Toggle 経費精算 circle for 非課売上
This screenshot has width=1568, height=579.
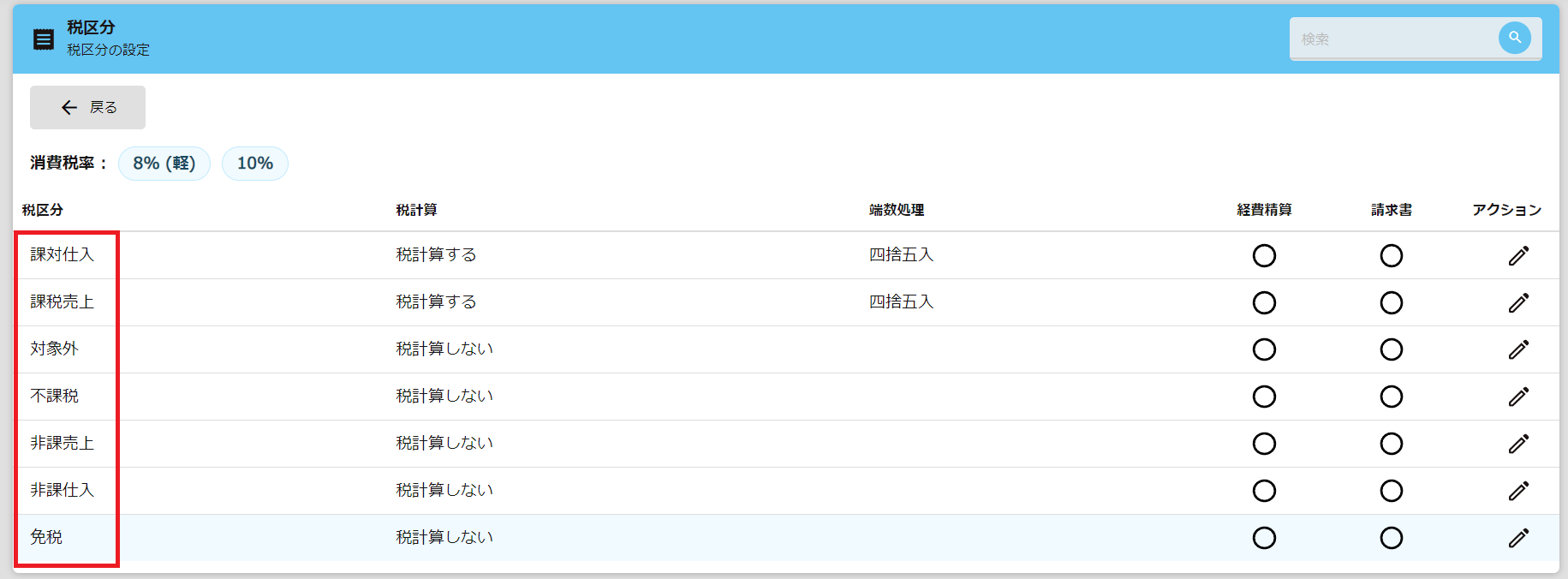[x=1264, y=444]
